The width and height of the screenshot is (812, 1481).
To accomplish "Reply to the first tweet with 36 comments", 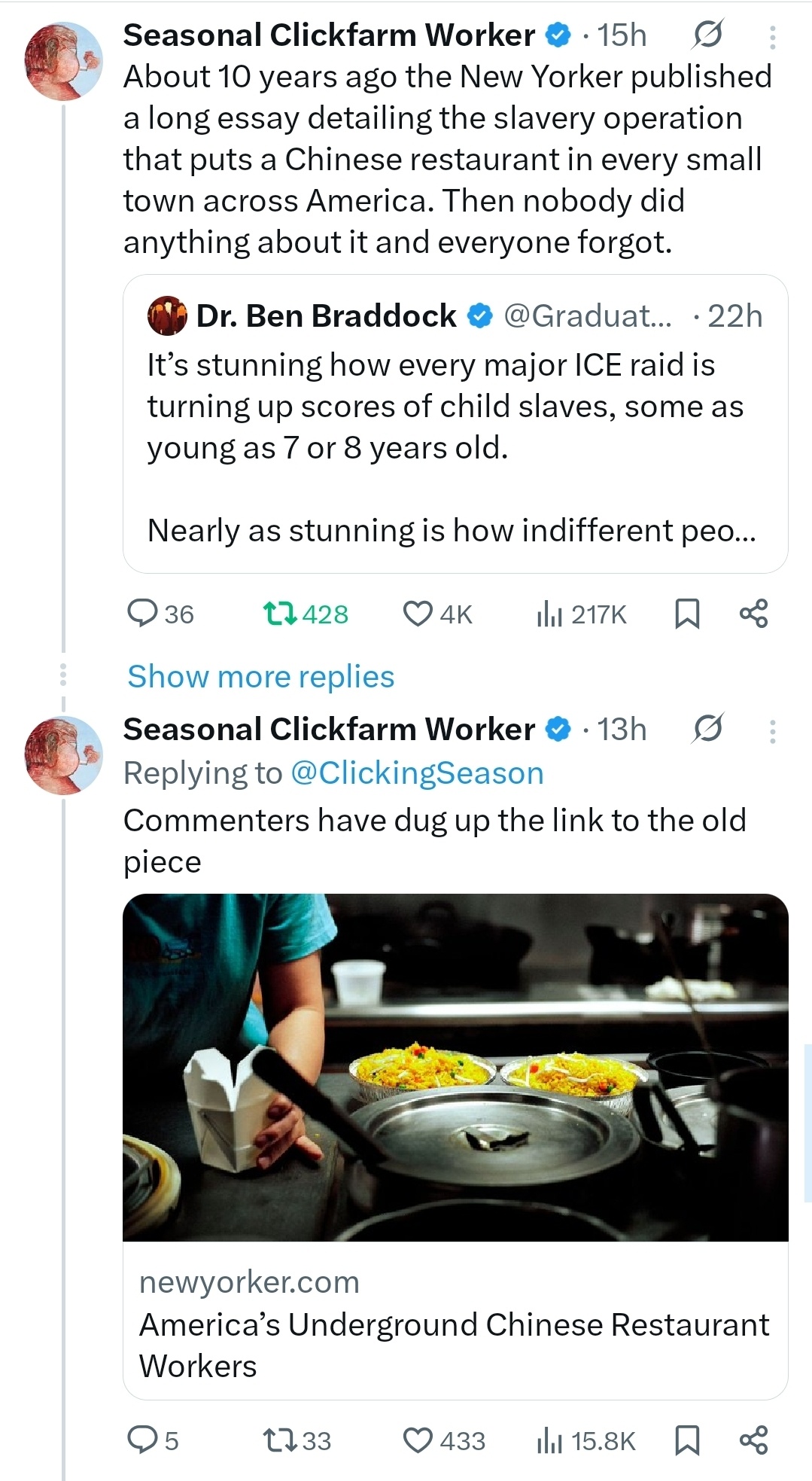I will 160,614.
